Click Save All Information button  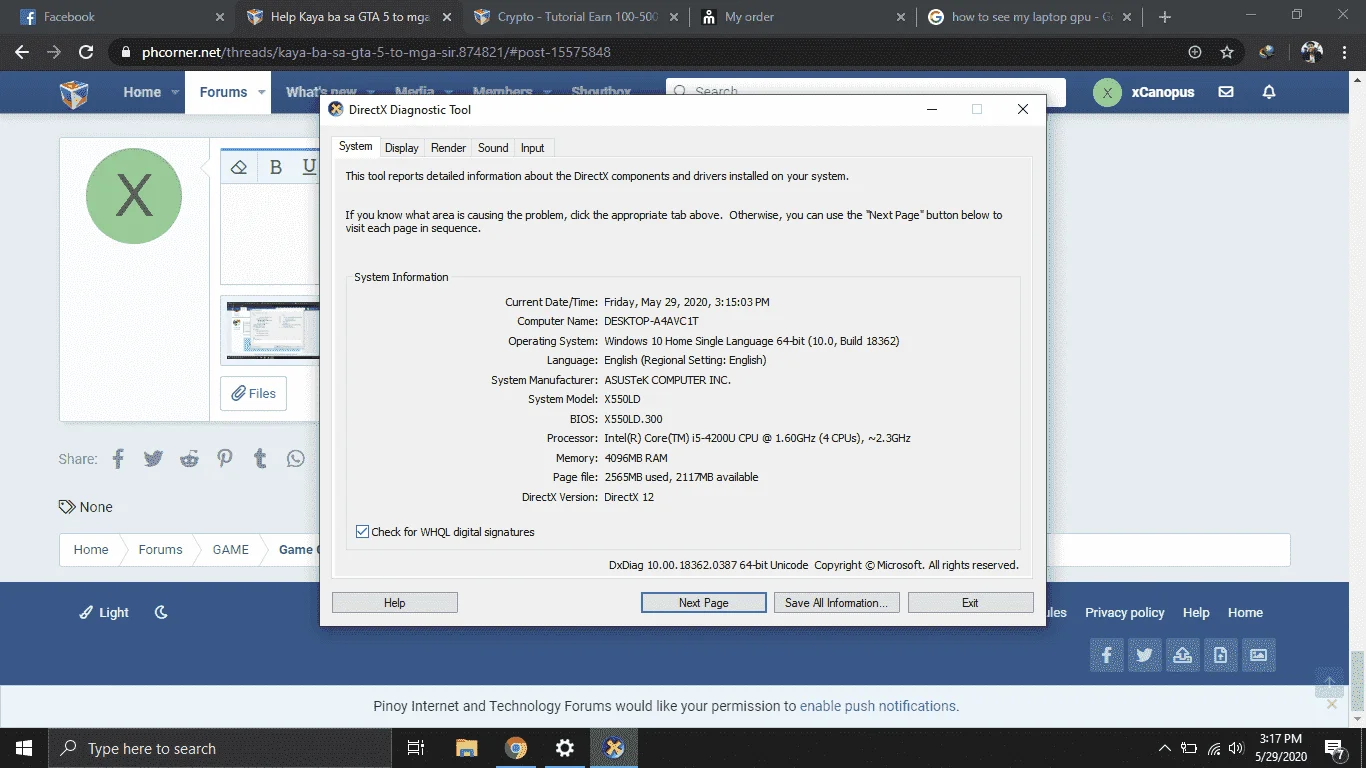coord(837,603)
